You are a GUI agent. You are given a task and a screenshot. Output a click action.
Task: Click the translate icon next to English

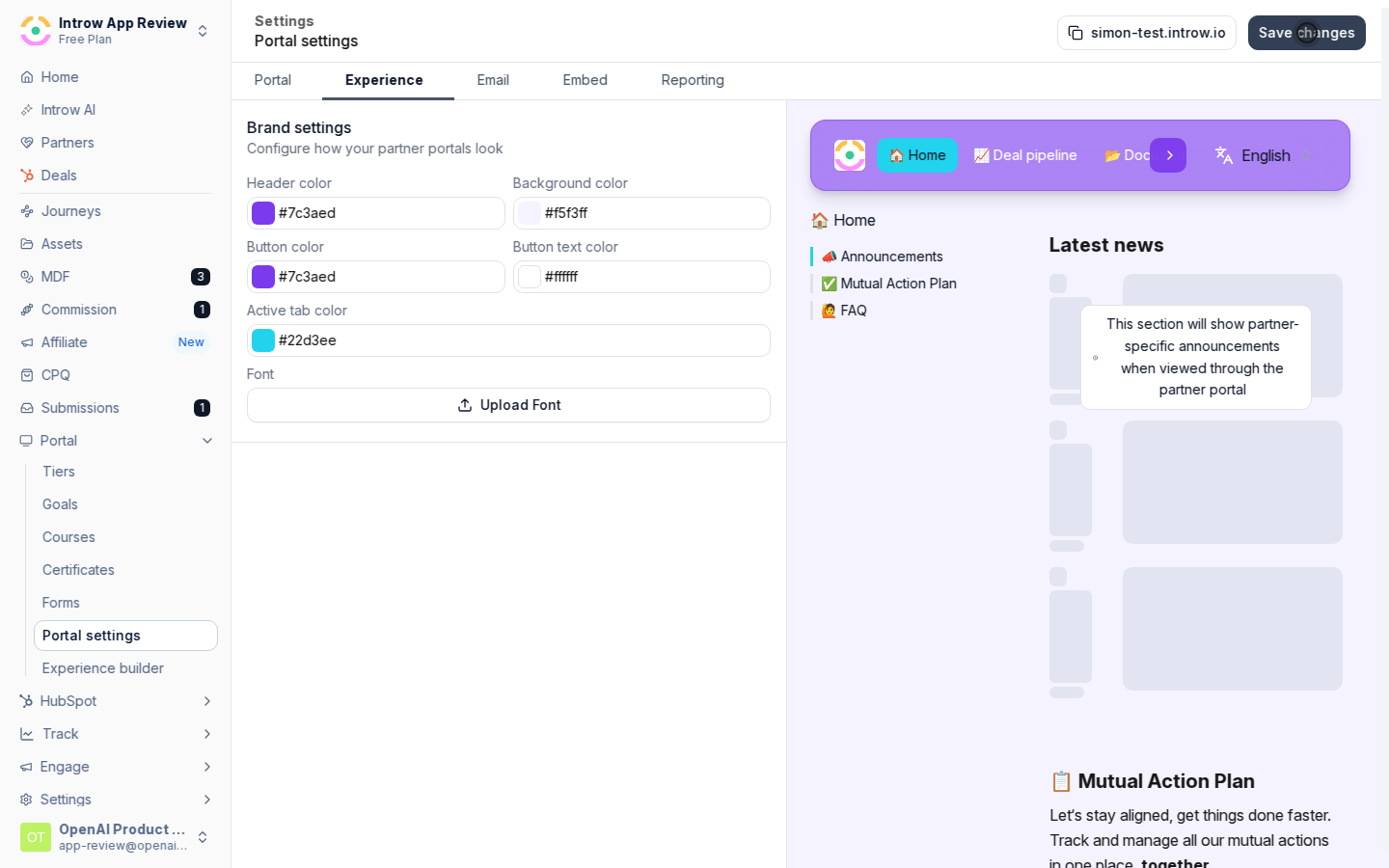click(1224, 155)
